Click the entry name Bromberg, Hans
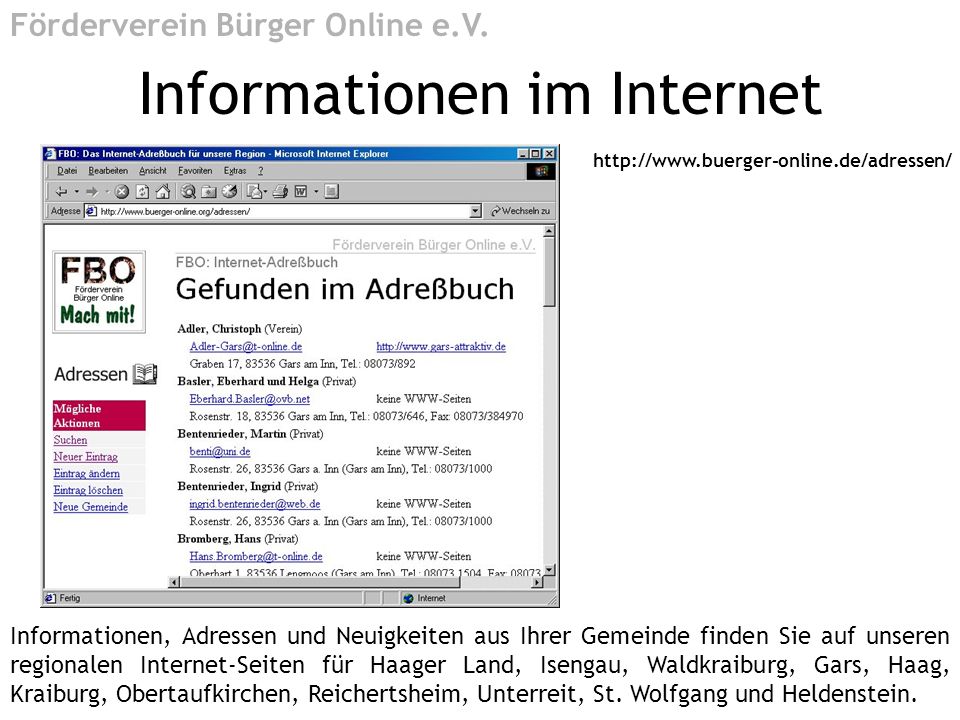The width and height of the screenshot is (960, 720). click(x=219, y=539)
